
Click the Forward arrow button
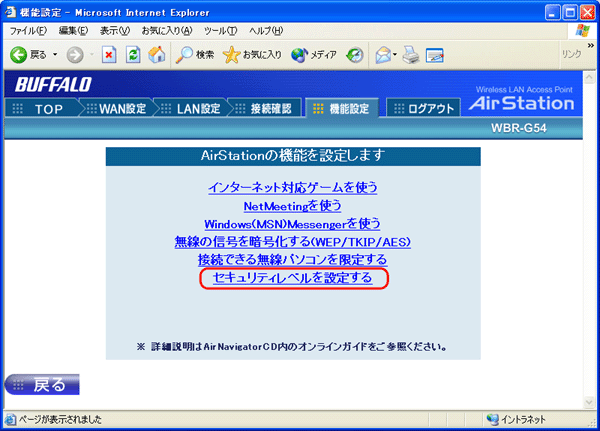tap(75, 55)
